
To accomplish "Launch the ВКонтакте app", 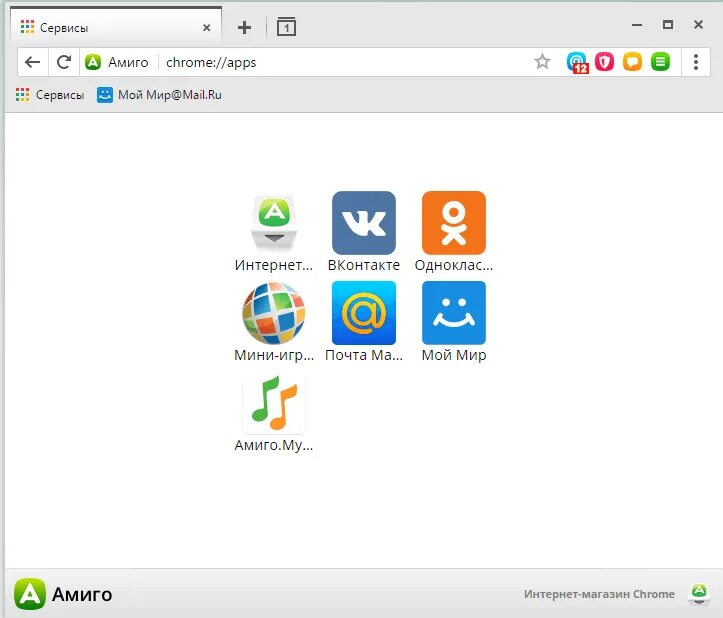I will [364, 223].
